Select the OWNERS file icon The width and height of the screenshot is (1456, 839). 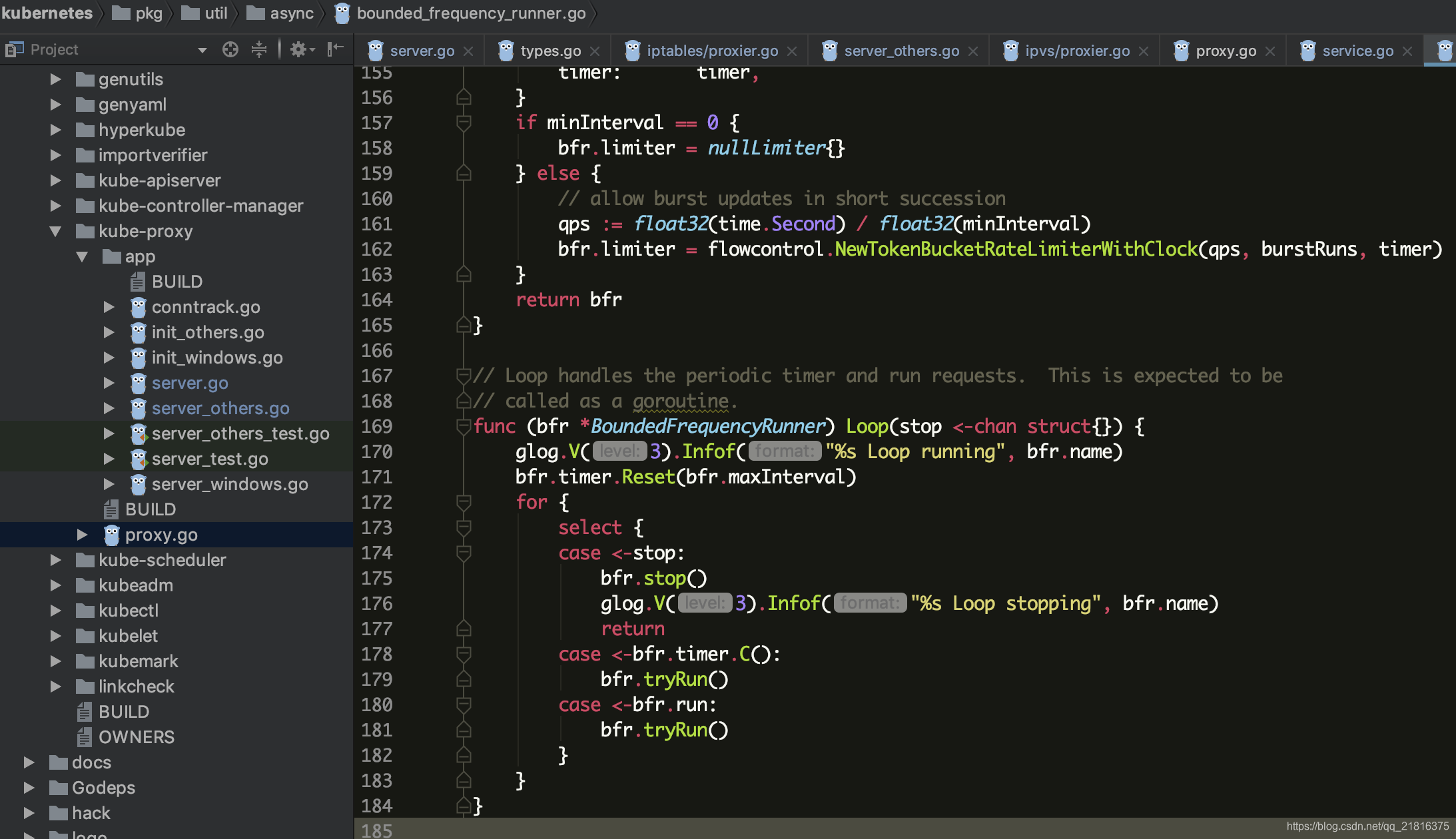[x=85, y=737]
